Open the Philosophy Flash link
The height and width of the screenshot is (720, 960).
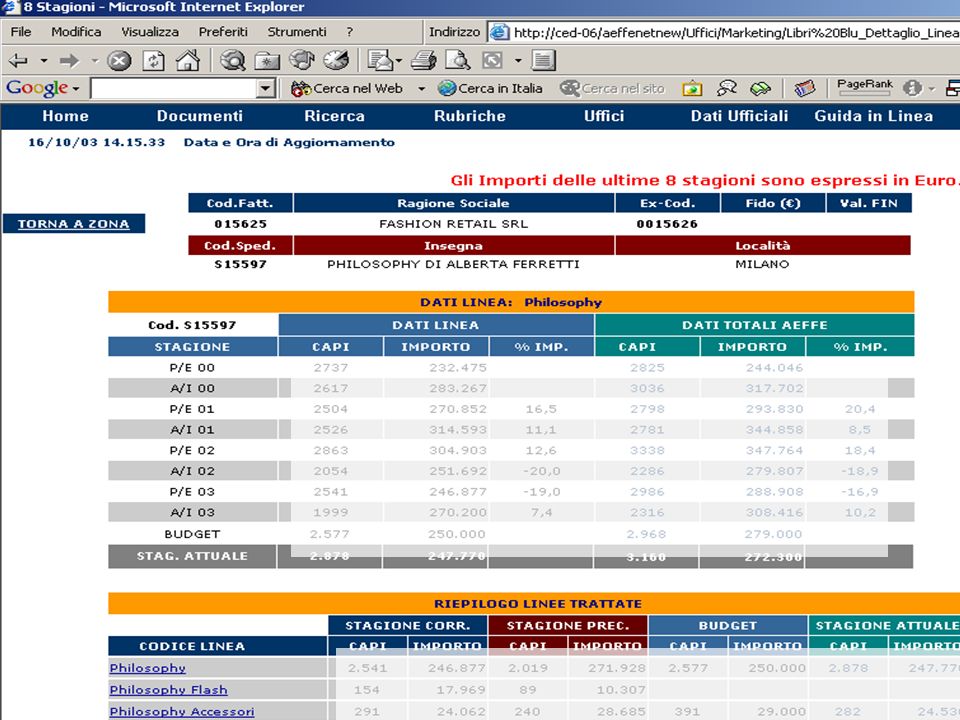(168, 690)
